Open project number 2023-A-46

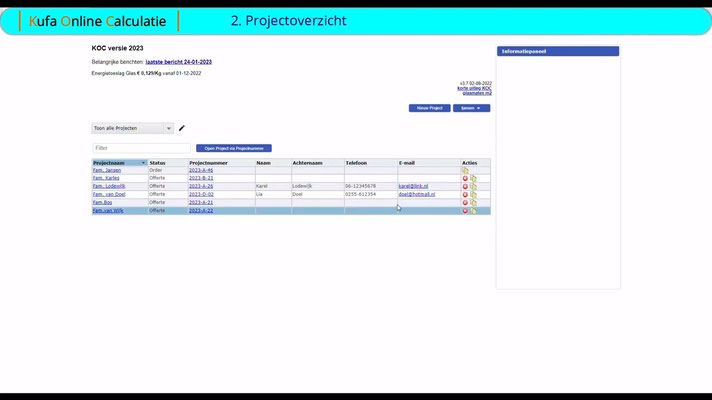[x=201, y=170]
